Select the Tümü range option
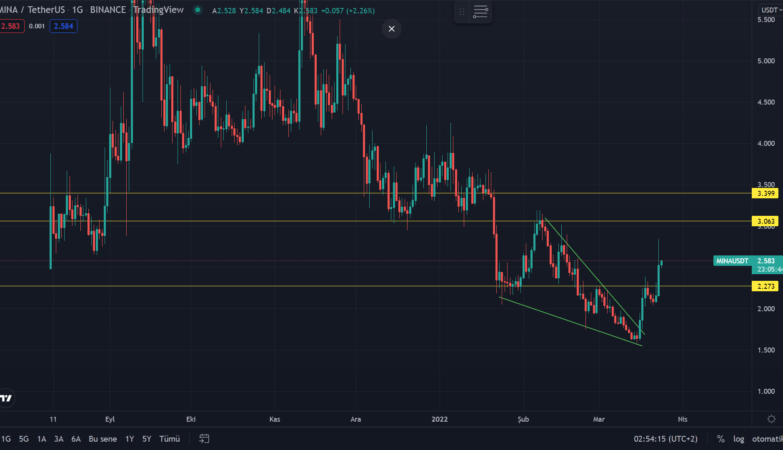The height and width of the screenshot is (450, 783). tap(169, 439)
